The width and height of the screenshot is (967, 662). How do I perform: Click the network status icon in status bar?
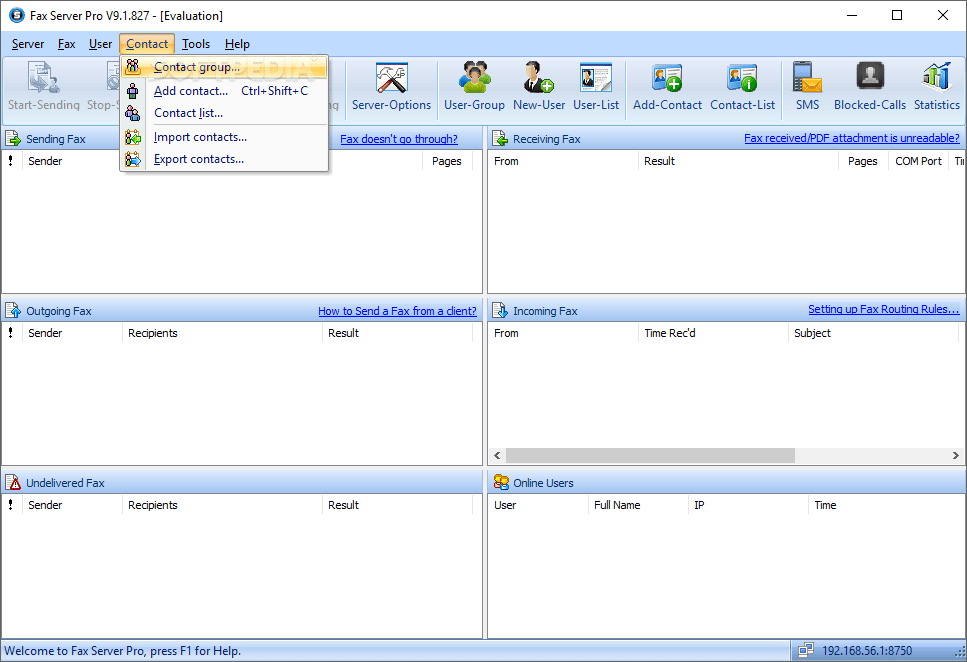(x=806, y=650)
